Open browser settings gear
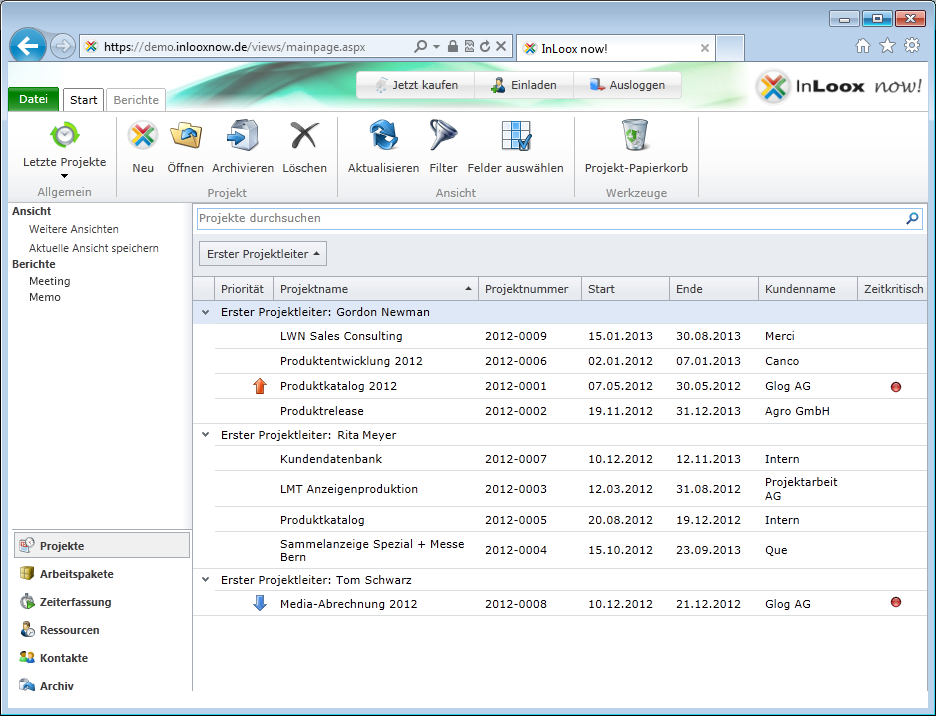This screenshot has width=936, height=716. [x=912, y=45]
